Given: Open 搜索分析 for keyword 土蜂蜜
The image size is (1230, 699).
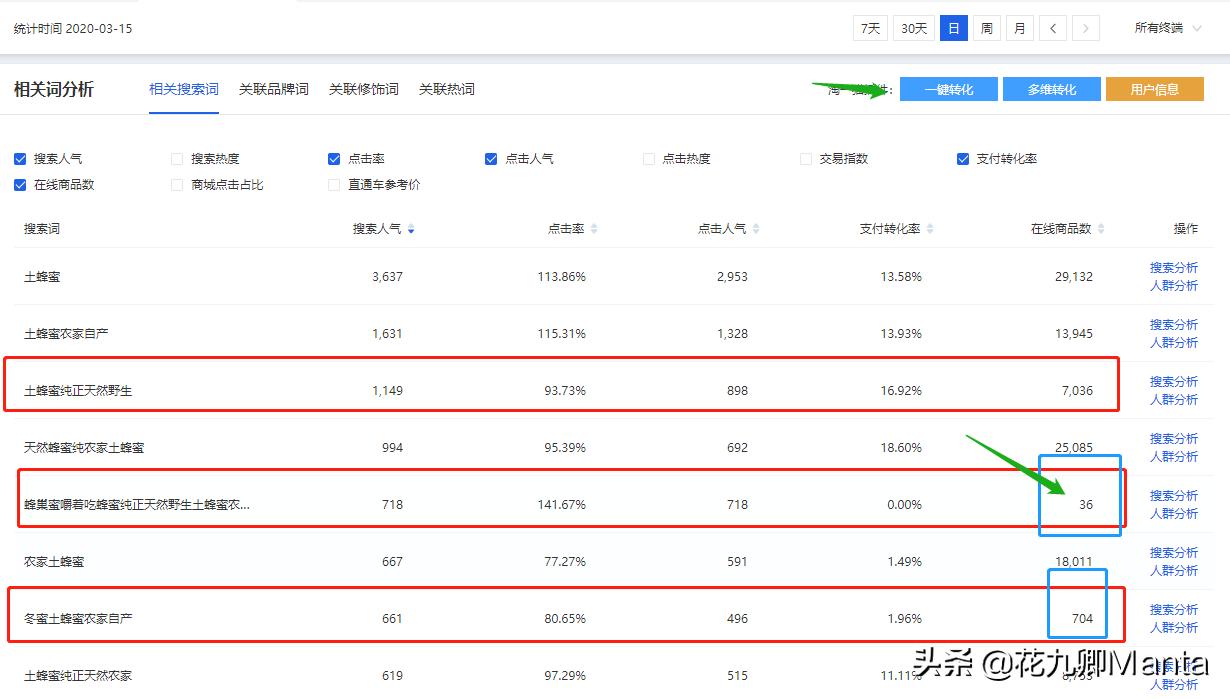Looking at the screenshot, I should pos(1172,267).
